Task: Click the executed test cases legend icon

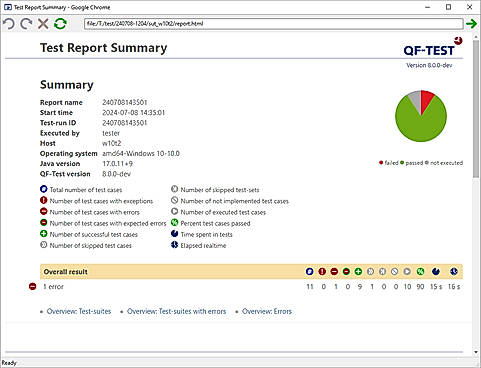Action: [x=175, y=211]
